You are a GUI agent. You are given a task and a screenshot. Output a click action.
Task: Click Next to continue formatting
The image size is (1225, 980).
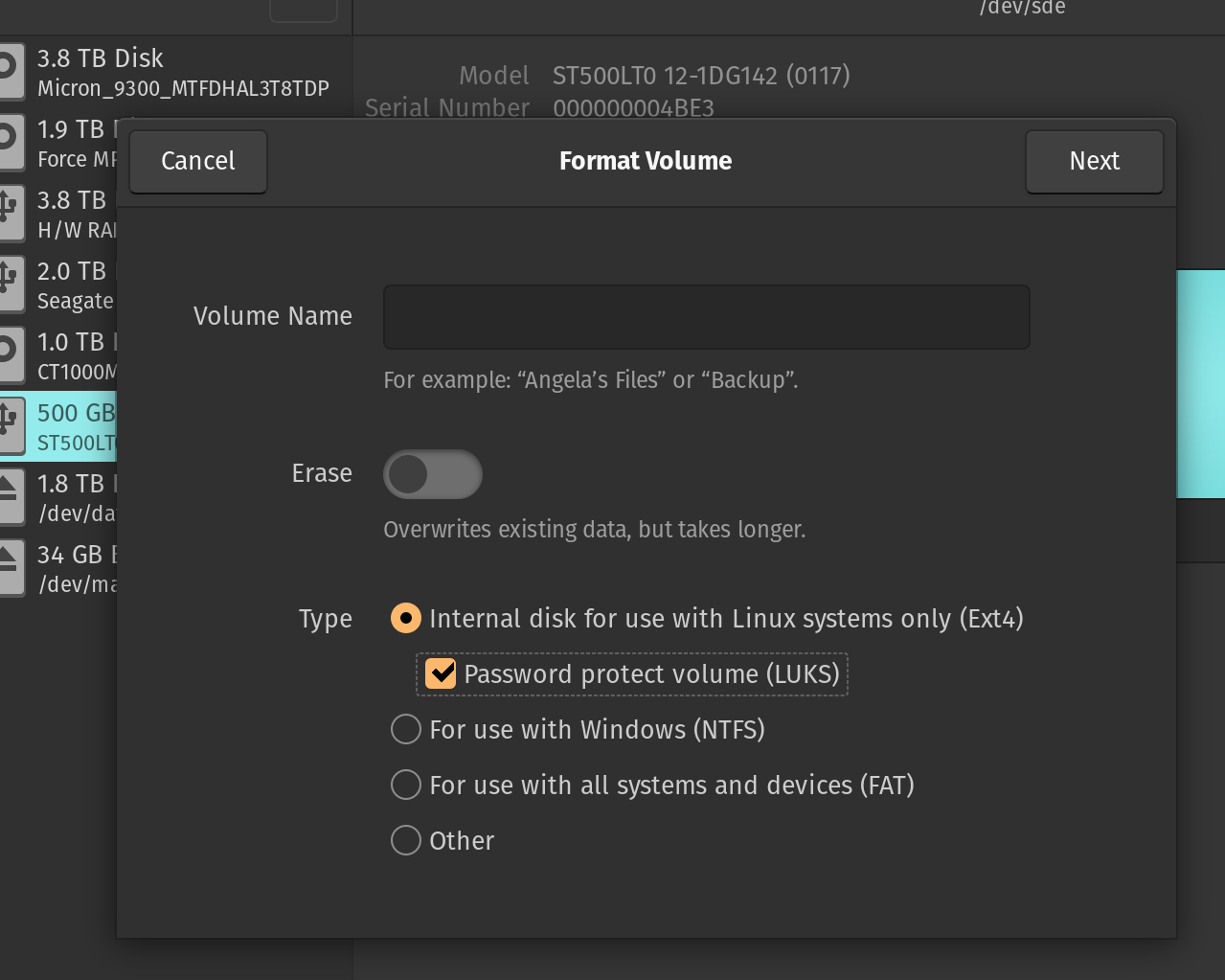coord(1094,161)
